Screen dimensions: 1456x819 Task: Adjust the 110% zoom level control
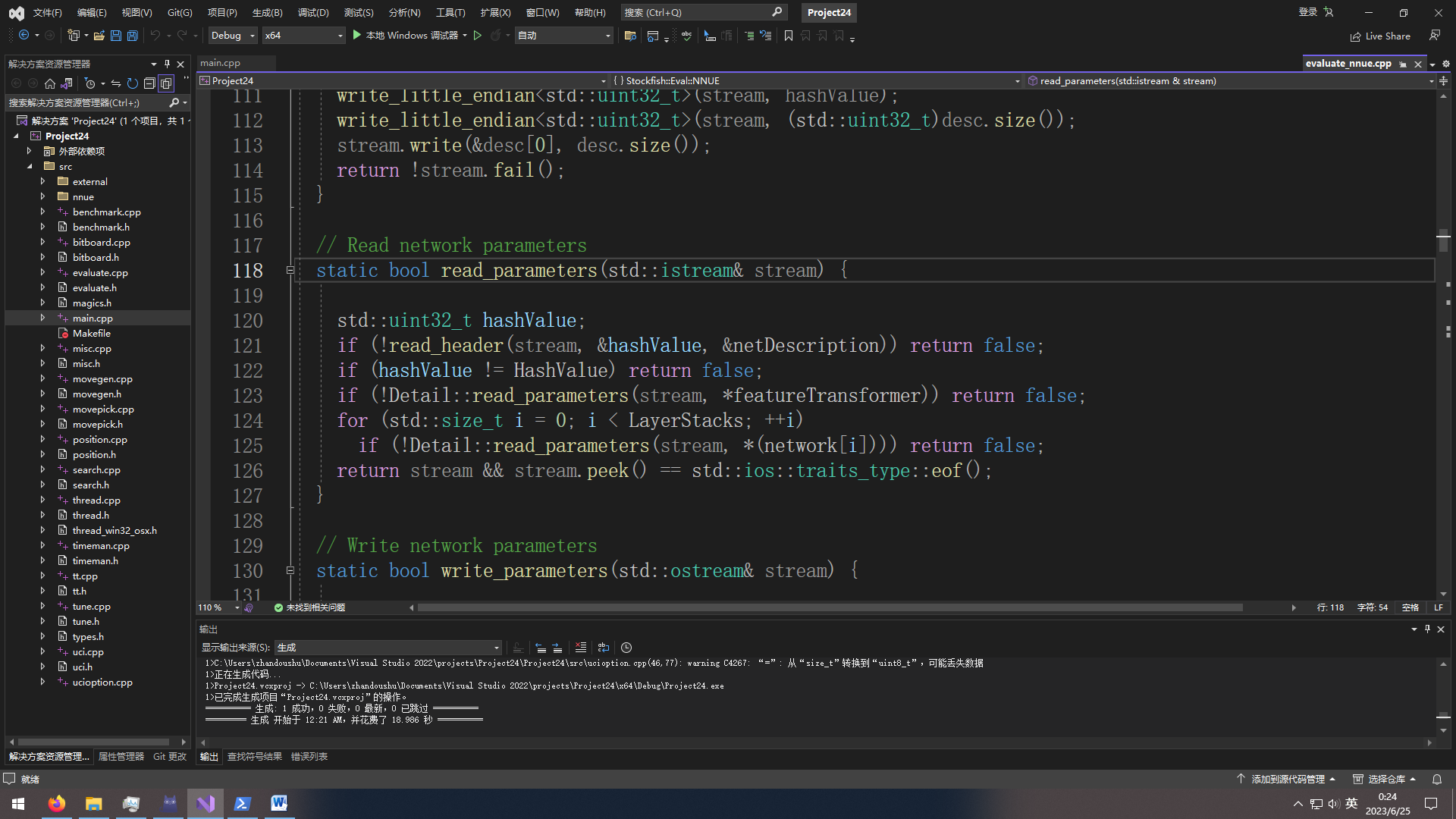[x=218, y=607]
